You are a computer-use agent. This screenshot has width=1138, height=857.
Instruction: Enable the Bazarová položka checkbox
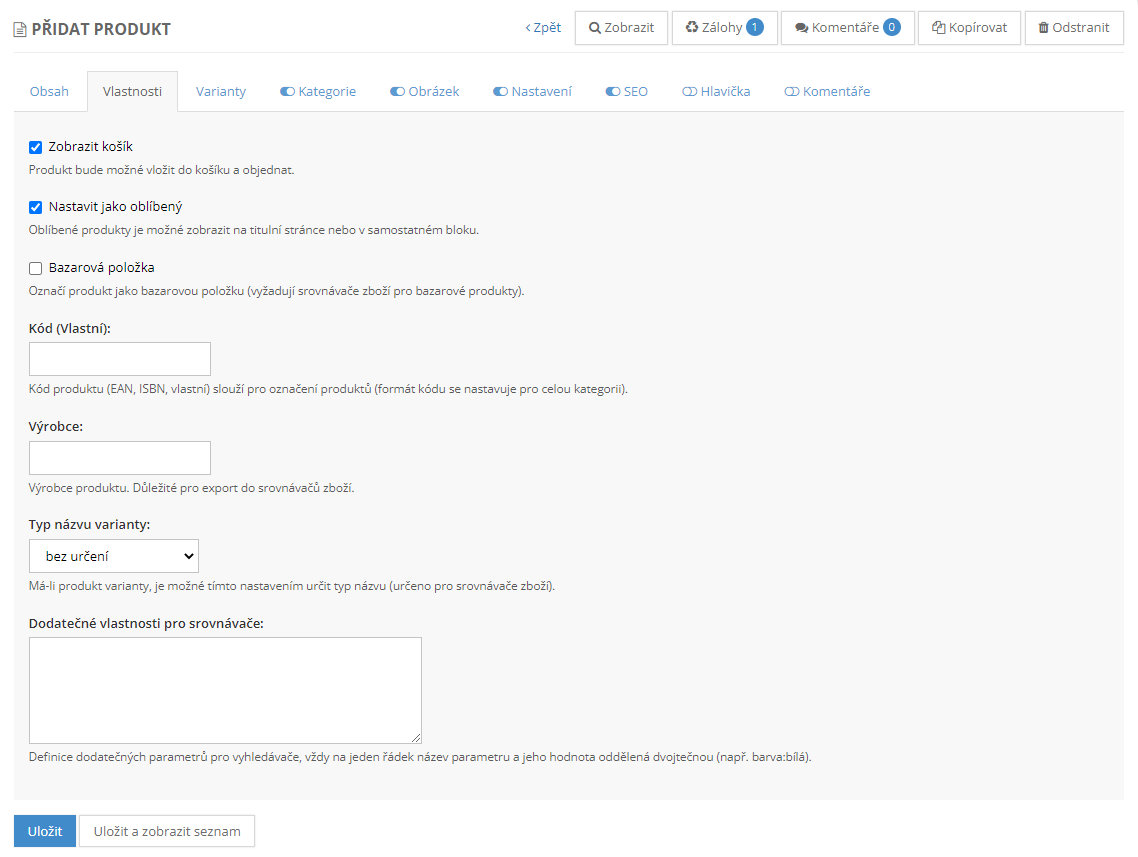(x=36, y=268)
